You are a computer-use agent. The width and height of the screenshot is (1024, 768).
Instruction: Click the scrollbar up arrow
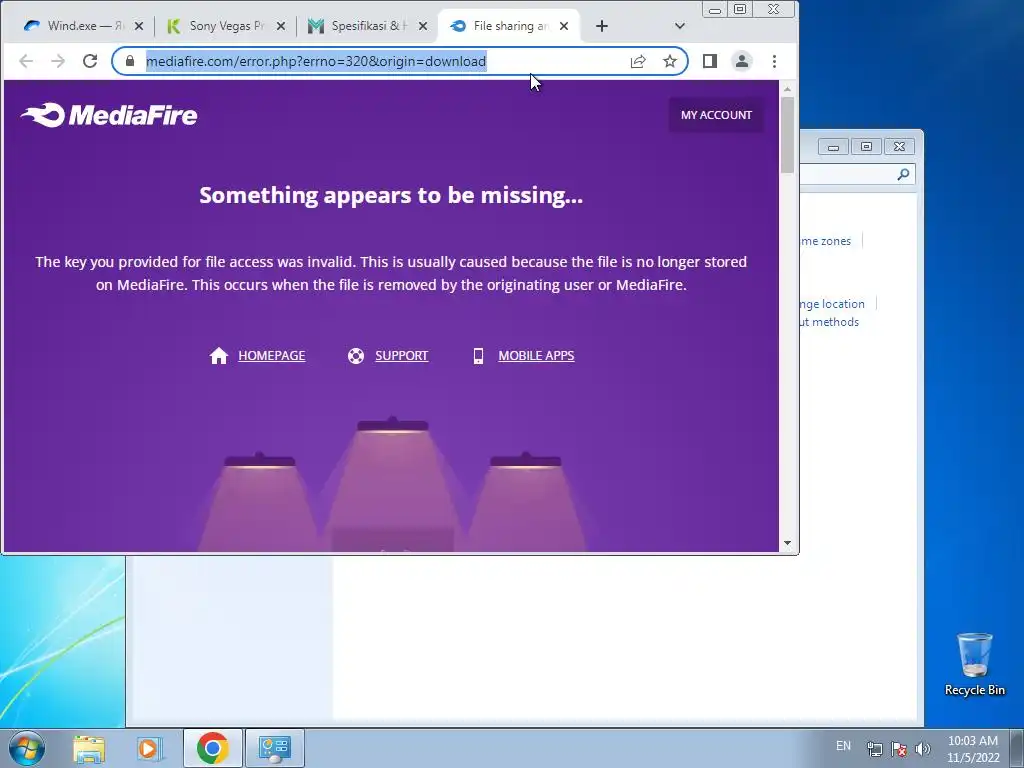[788, 88]
